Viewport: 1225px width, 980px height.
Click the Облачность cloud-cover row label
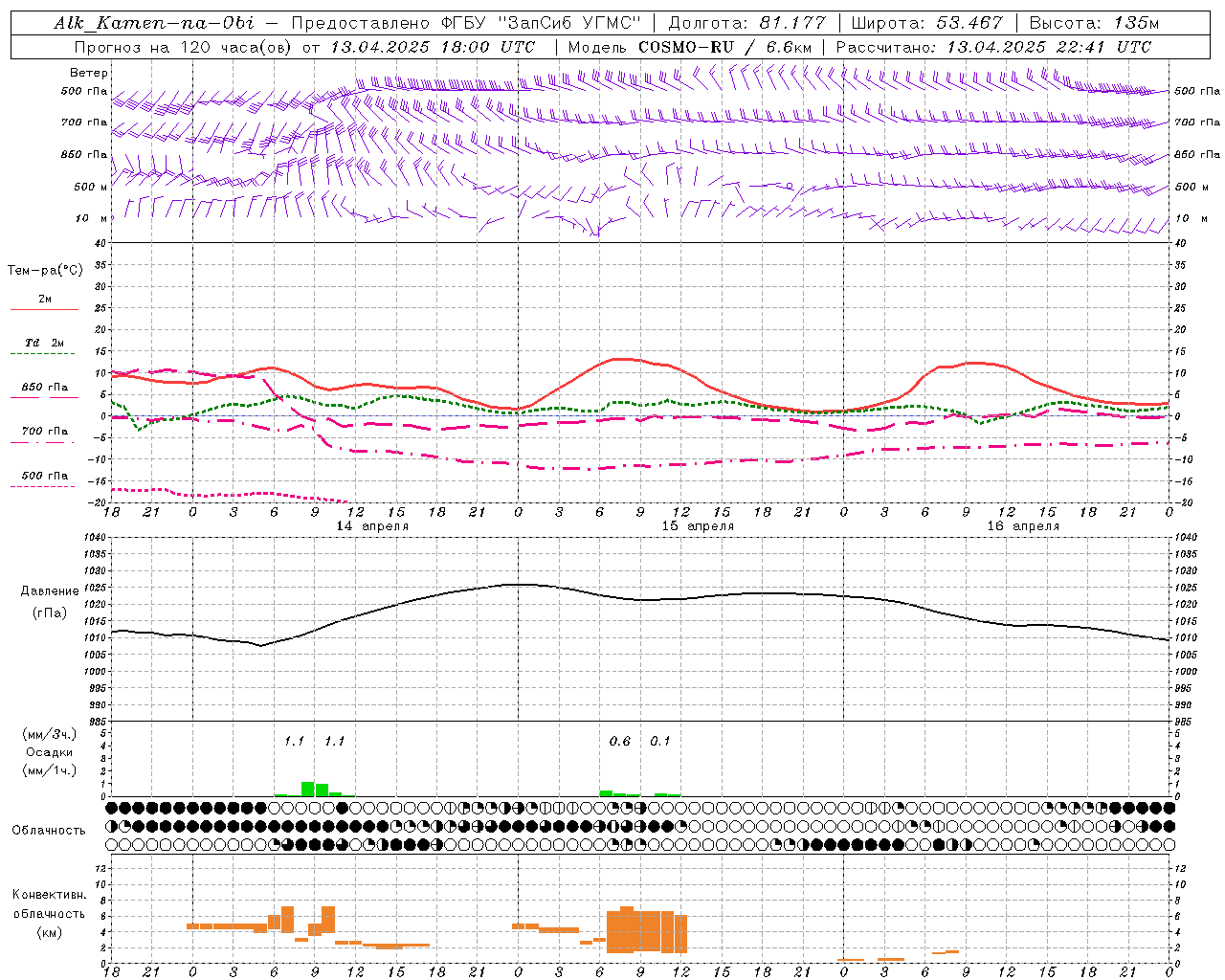49,831
